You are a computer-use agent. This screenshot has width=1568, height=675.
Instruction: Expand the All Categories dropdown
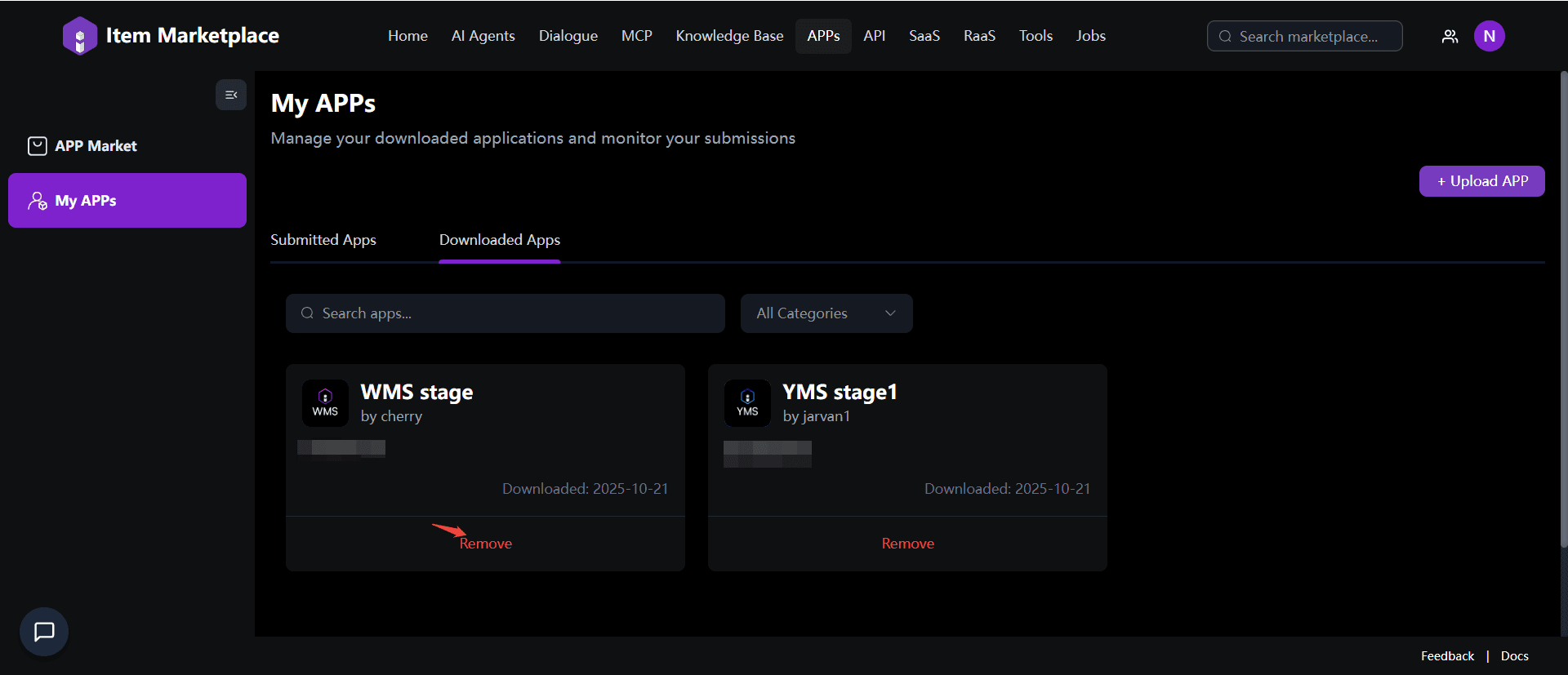(826, 313)
